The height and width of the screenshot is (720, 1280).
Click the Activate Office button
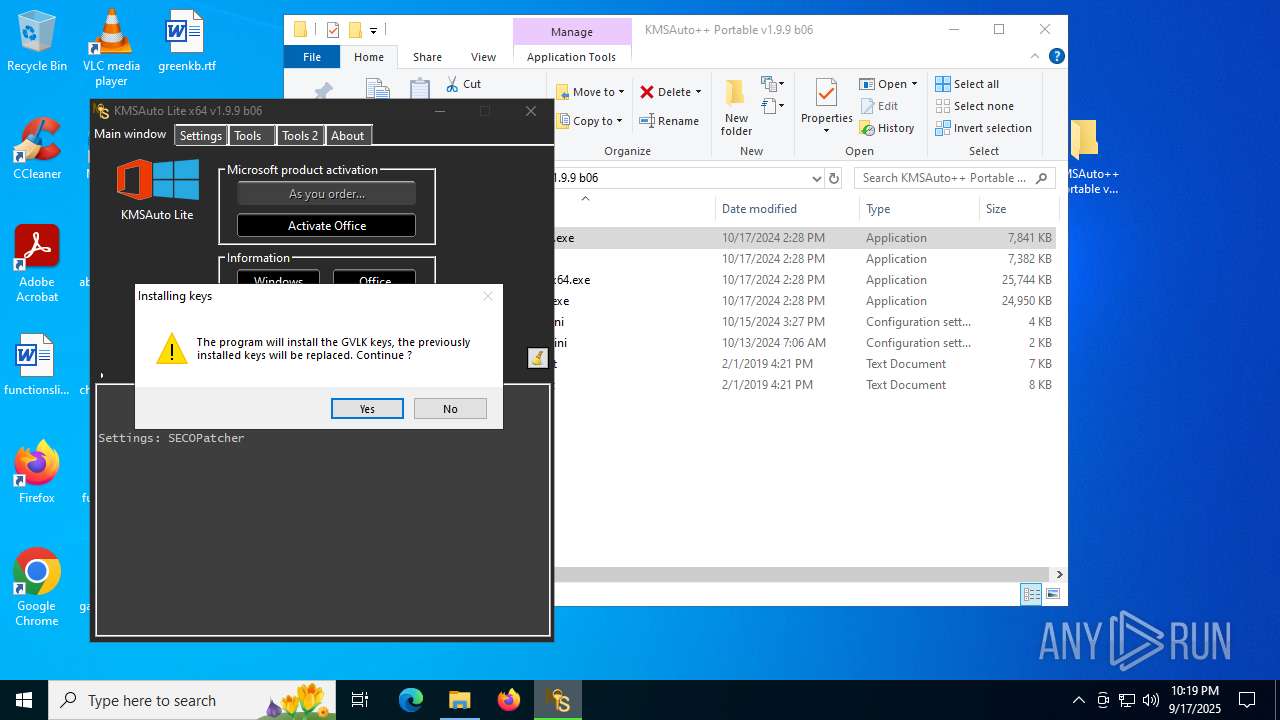[x=327, y=226]
